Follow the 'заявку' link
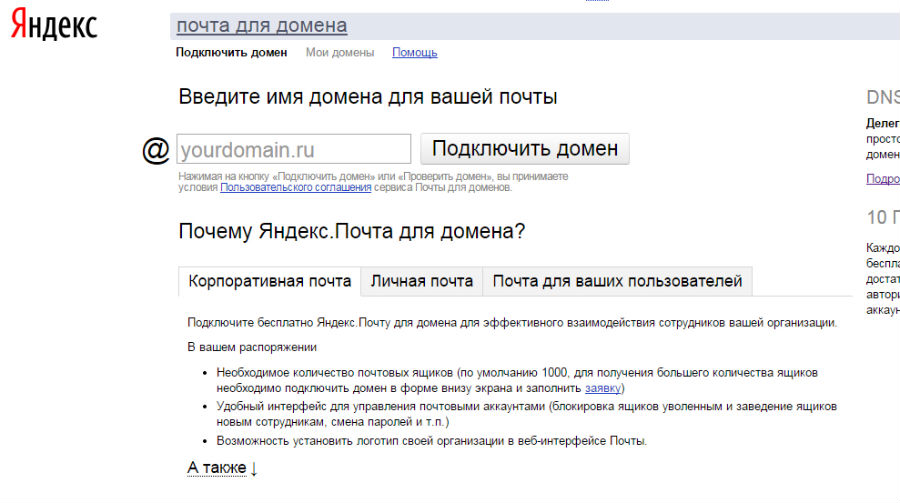900x503 pixels. (603, 388)
